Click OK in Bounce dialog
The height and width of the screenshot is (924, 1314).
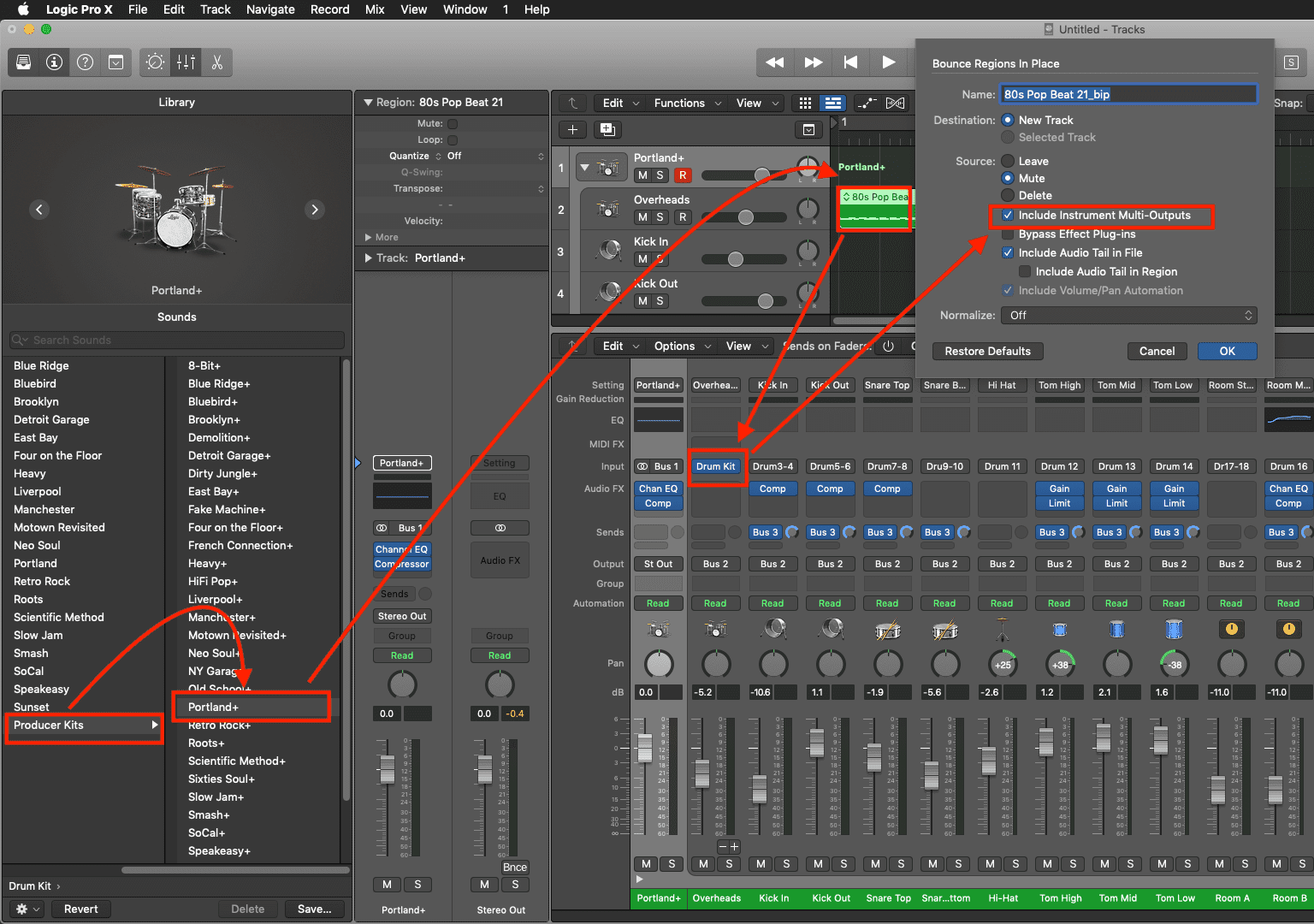(1228, 352)
